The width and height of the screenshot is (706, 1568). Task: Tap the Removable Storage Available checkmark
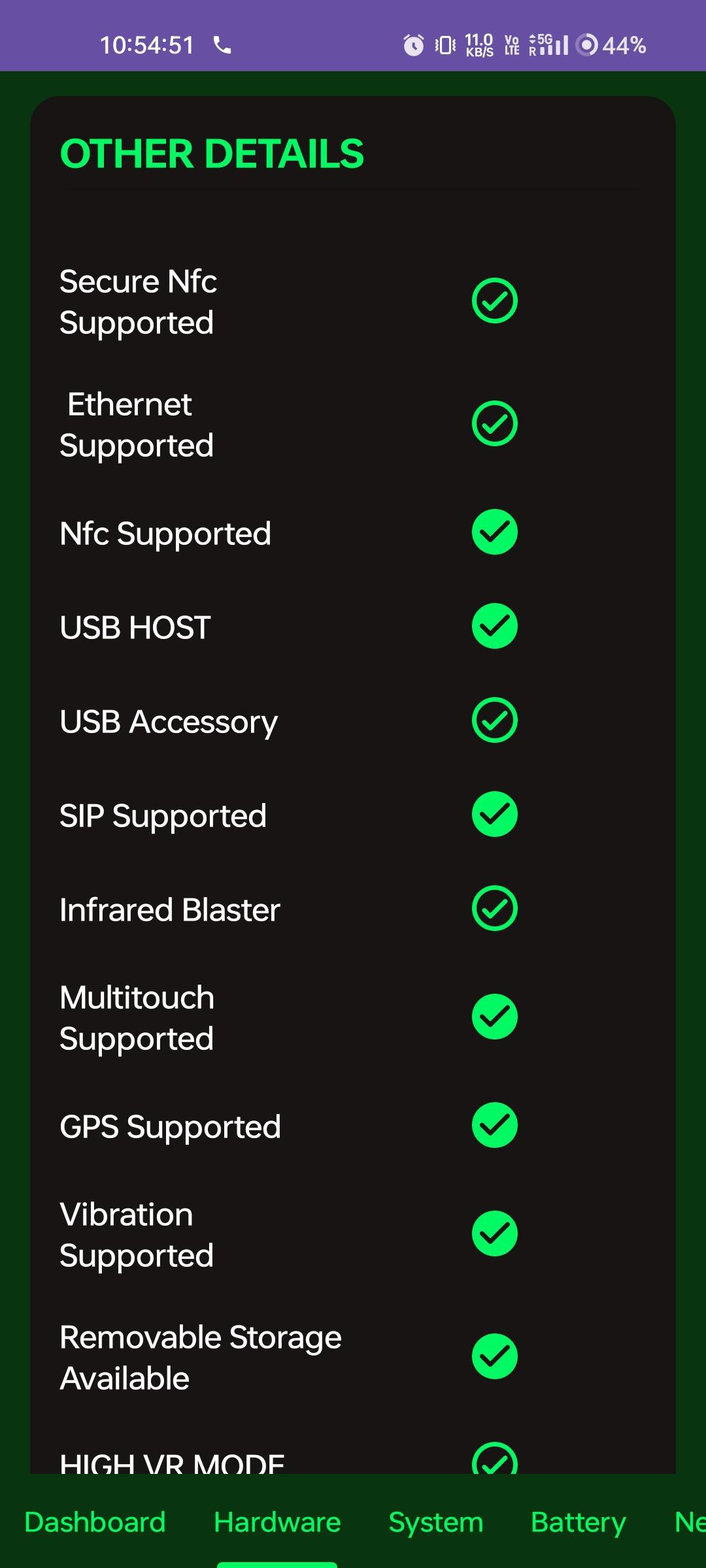[x=495, y=1356]
